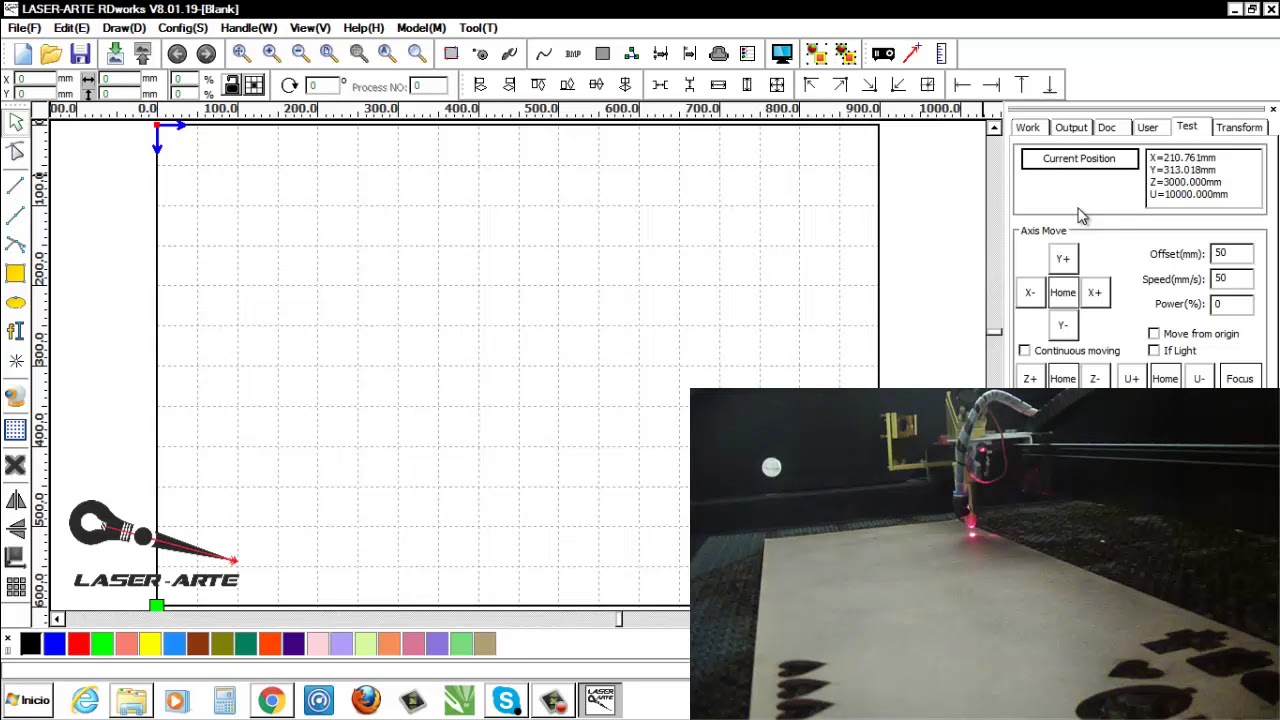Screen dimensions: 1280x720
Task: Toggle the aspect ratio lock icon
Action: (x=232, y=85)
